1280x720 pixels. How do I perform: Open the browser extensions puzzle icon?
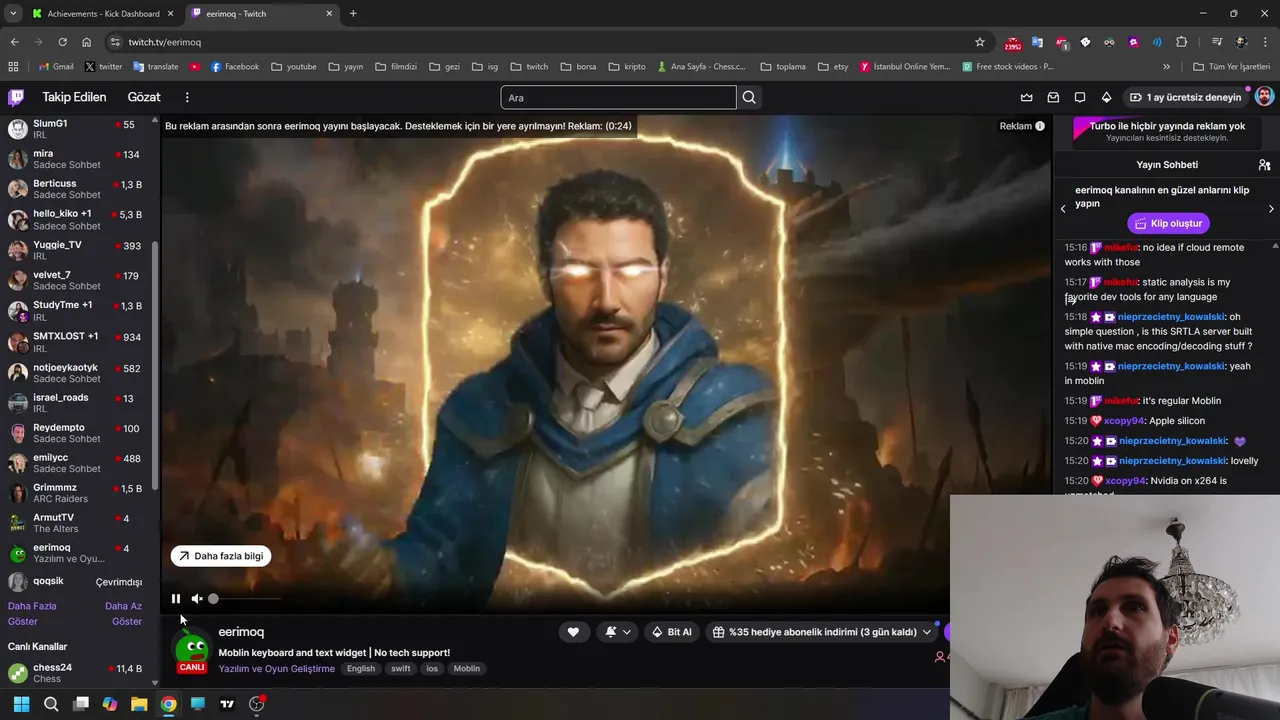1182,42
